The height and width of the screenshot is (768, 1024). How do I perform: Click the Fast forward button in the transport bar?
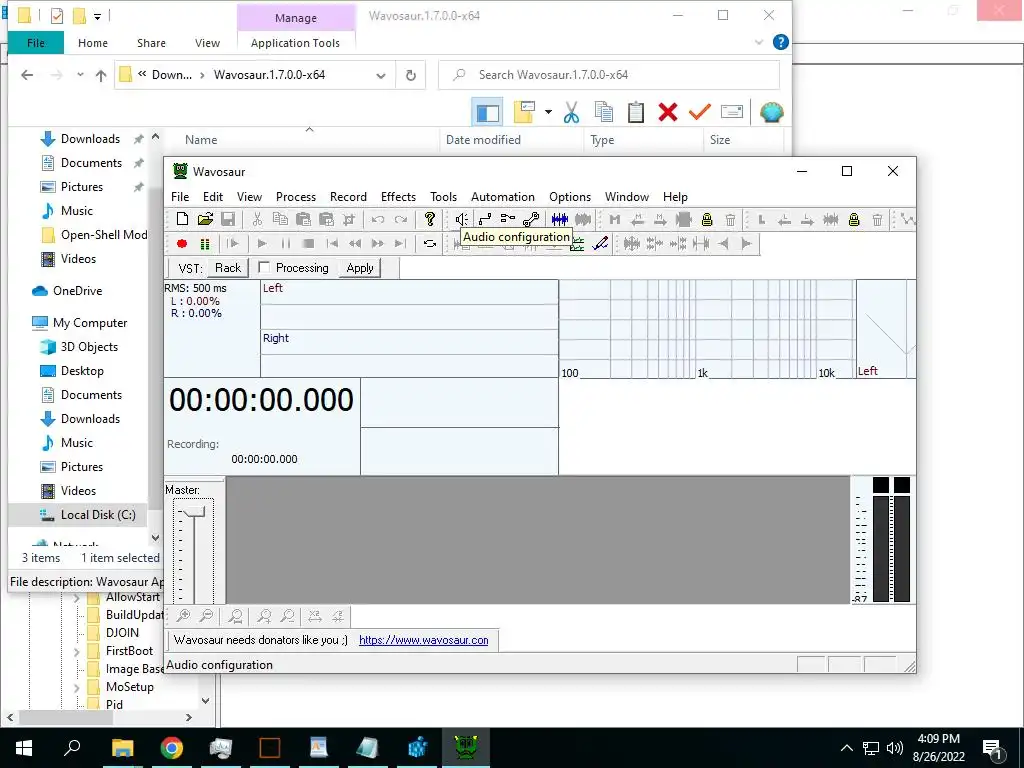tap(377, 244)
